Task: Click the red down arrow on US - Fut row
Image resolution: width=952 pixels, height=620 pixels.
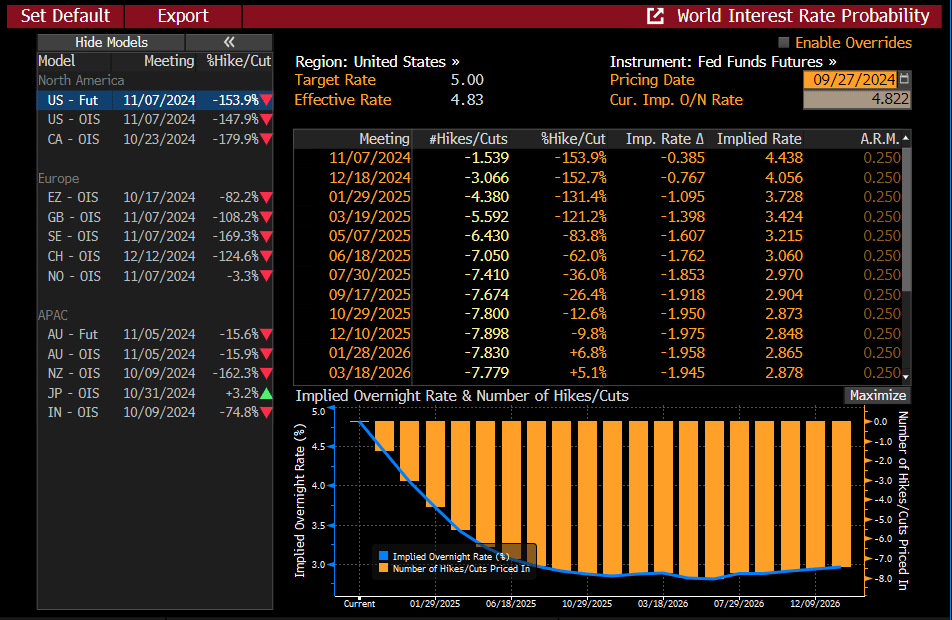Action: pyautogui.click(x=266, y=100)
